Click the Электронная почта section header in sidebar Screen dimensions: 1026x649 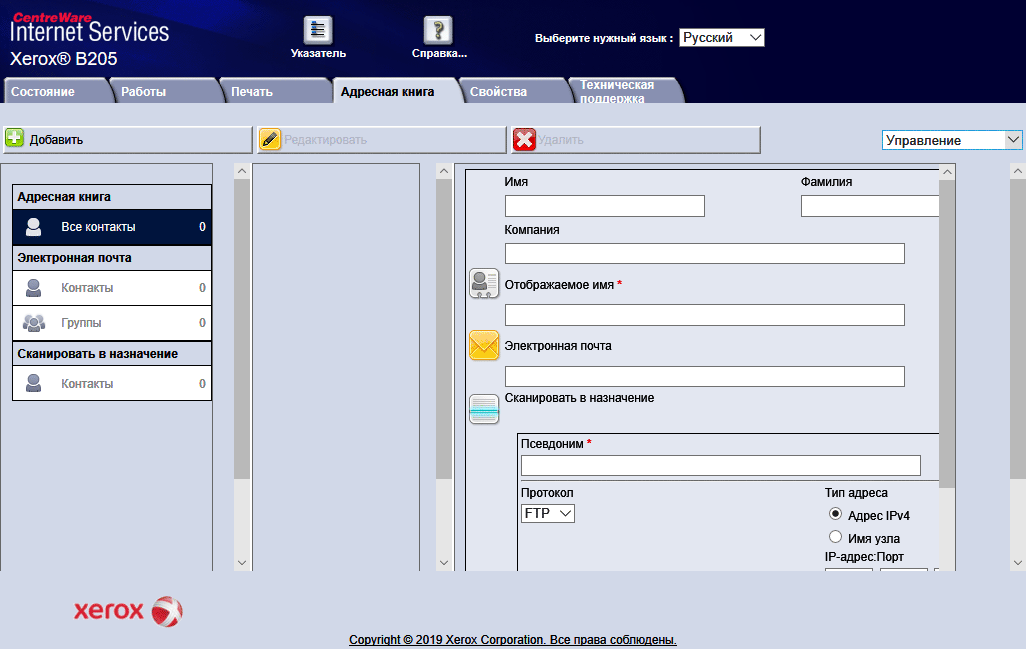[x=112, y=258]
